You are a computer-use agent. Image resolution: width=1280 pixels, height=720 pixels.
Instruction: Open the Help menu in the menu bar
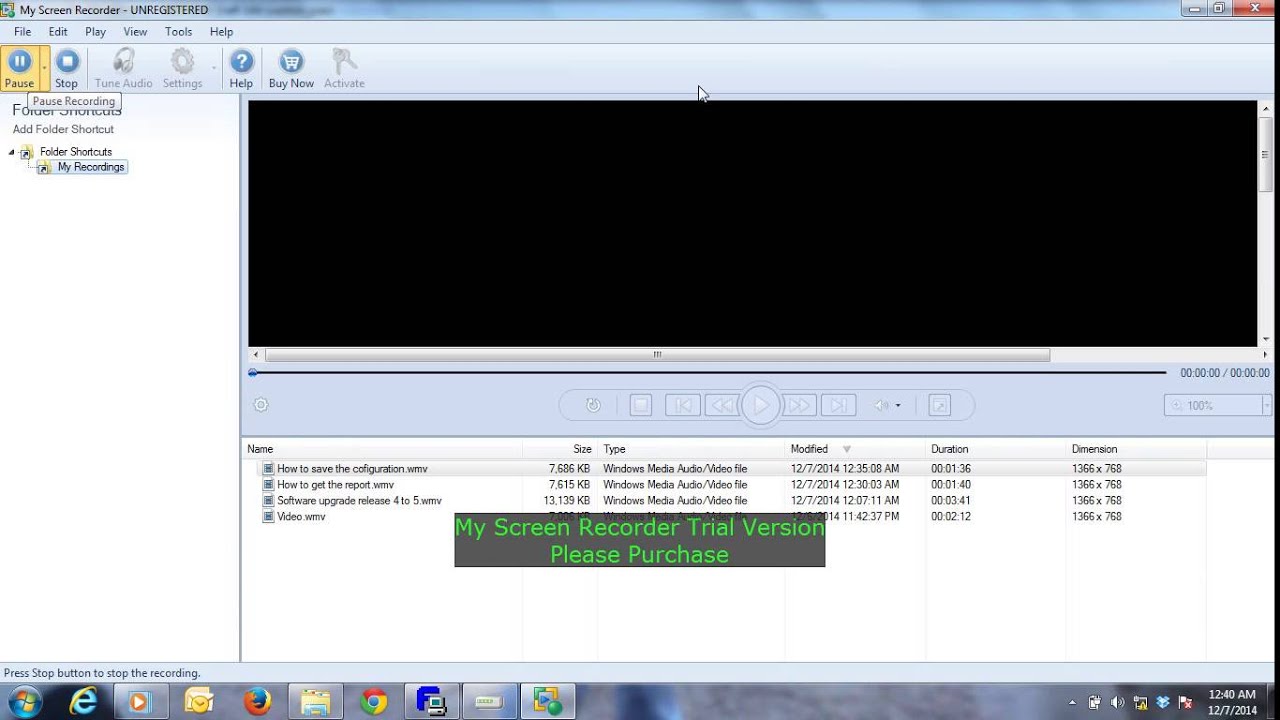coord(221,32)
